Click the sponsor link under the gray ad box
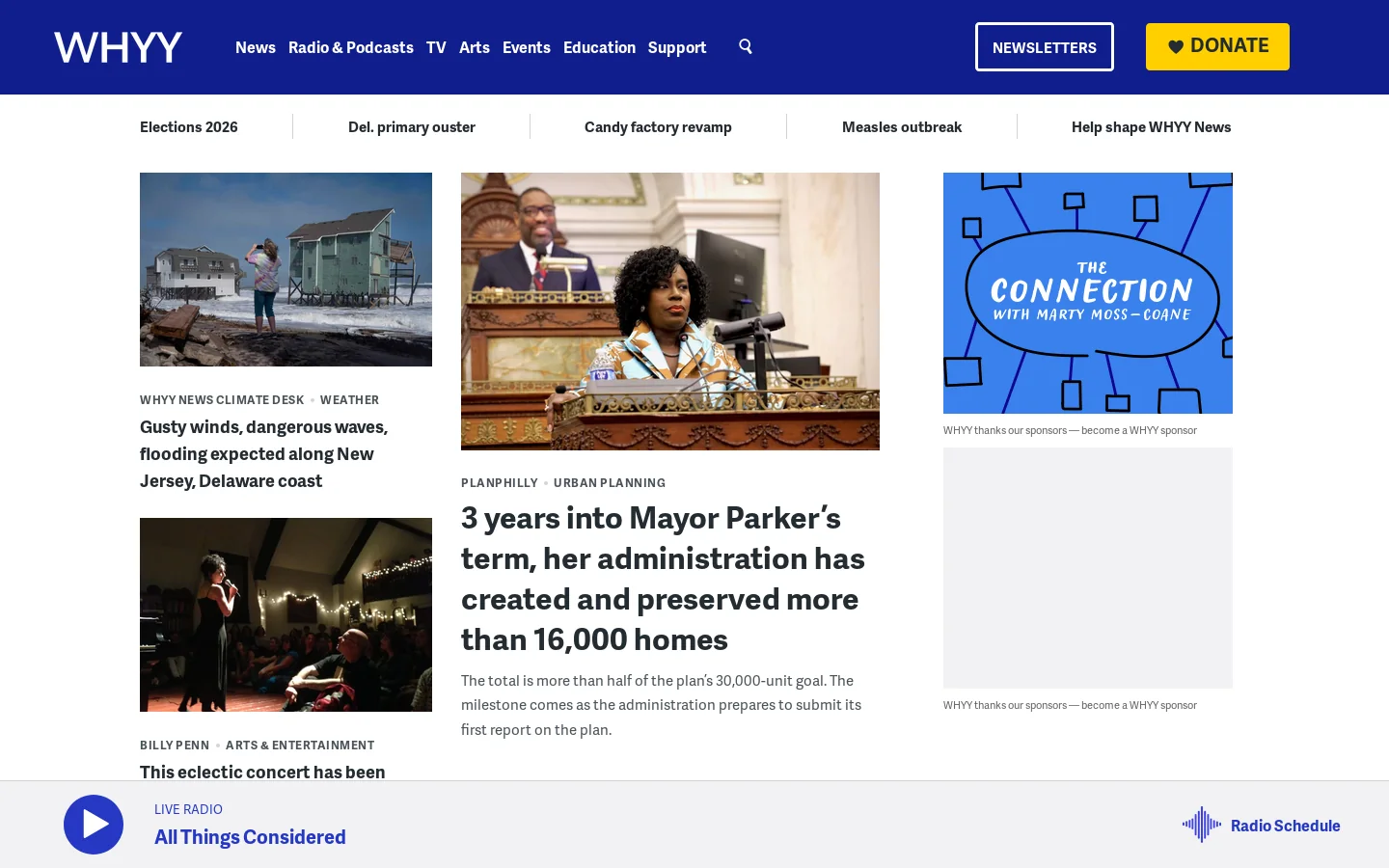 coord(1070,705)
